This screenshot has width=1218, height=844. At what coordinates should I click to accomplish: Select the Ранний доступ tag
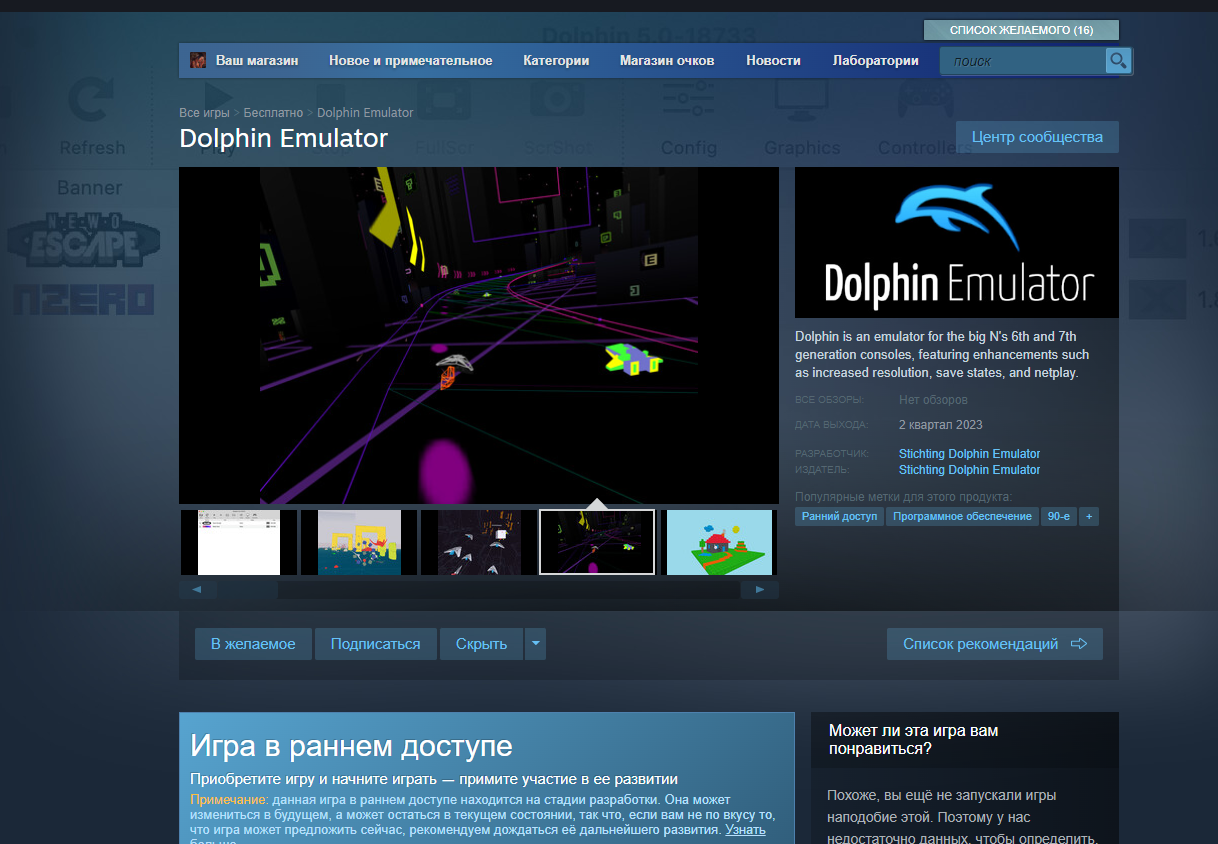click(x=840, y=516)
